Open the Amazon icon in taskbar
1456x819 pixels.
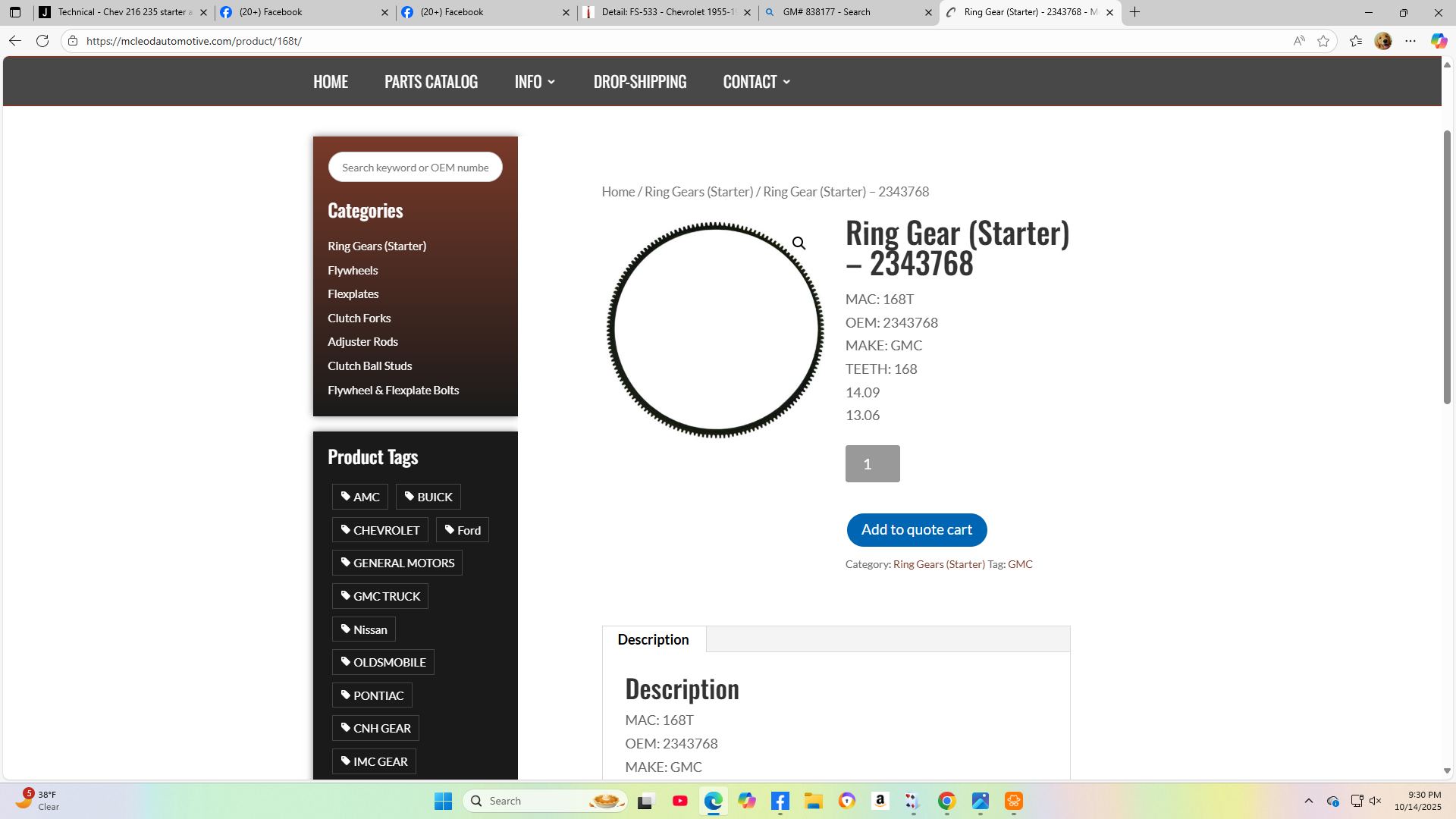[x=880, y=801]
